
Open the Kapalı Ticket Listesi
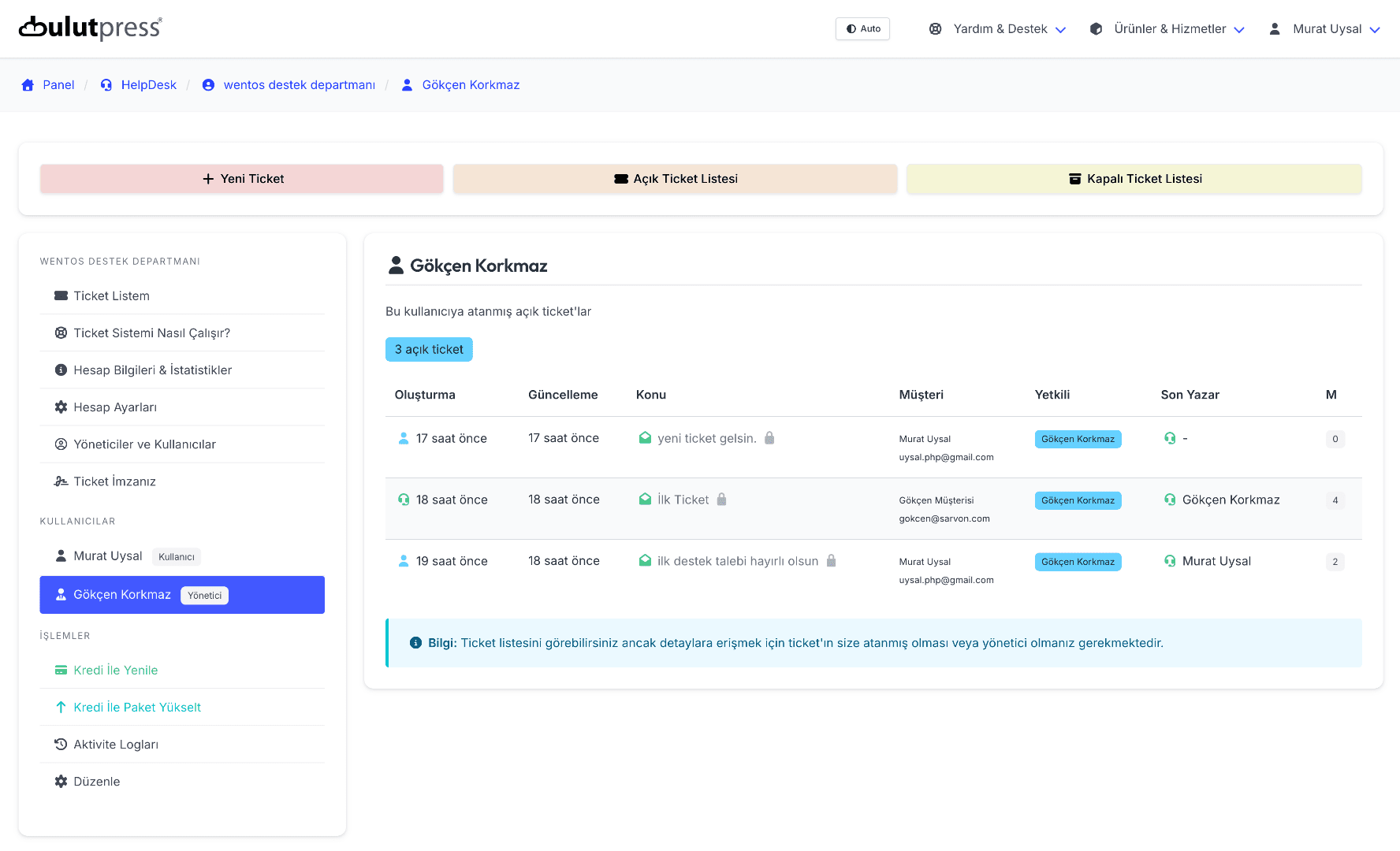(1134, 179)
